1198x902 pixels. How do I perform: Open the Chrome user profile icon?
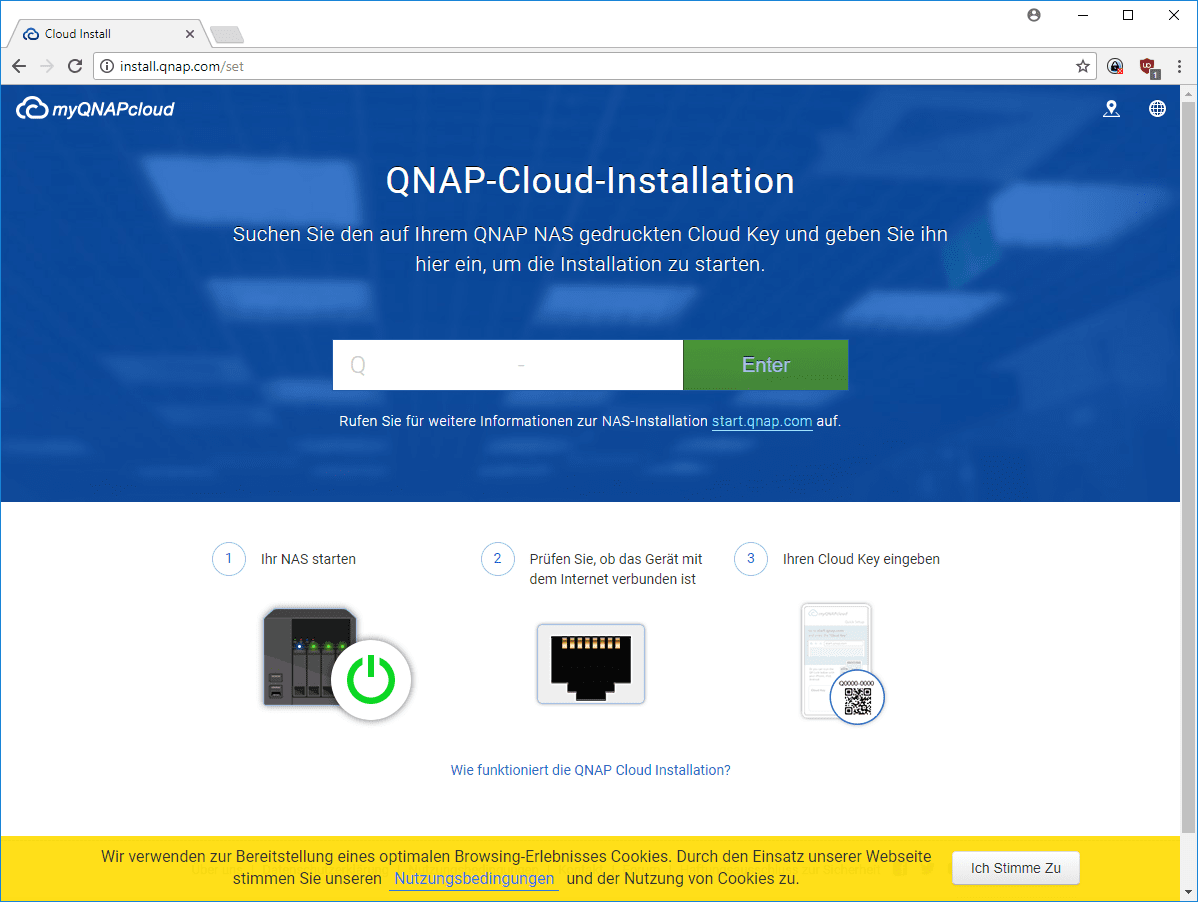pos(1034,15)
